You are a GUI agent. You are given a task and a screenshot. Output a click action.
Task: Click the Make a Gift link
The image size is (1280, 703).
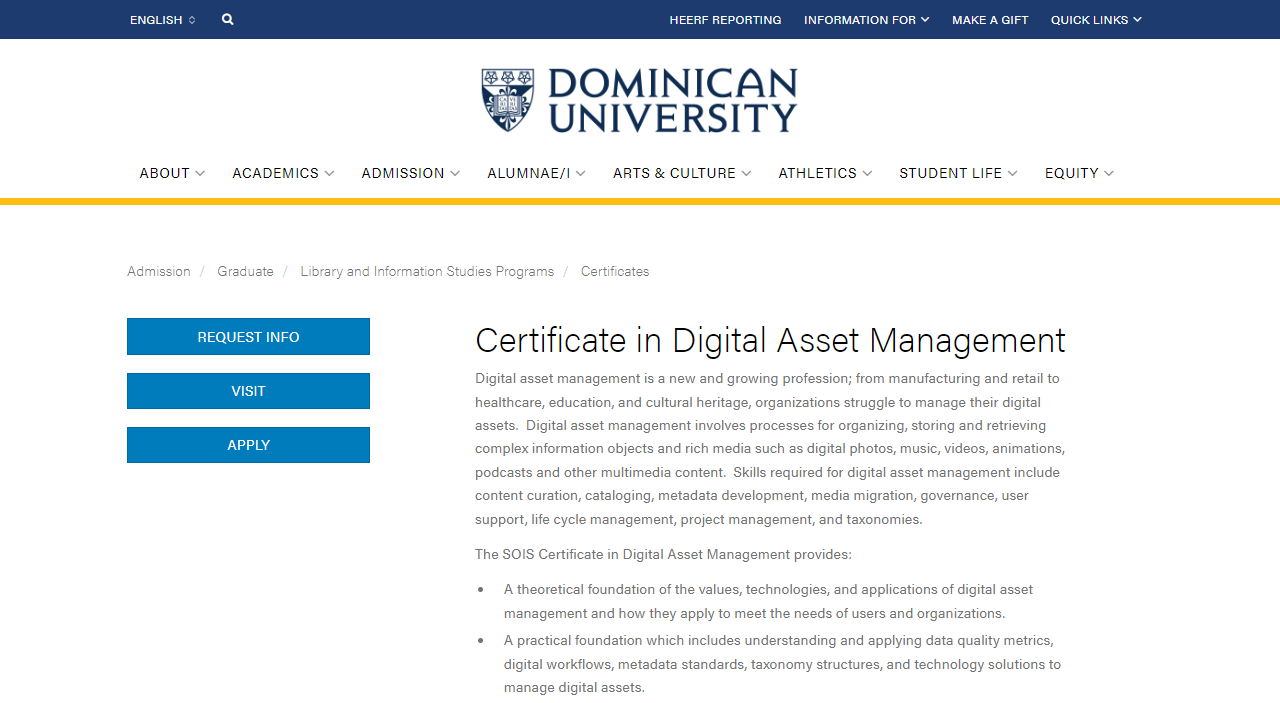pos(990,20)
